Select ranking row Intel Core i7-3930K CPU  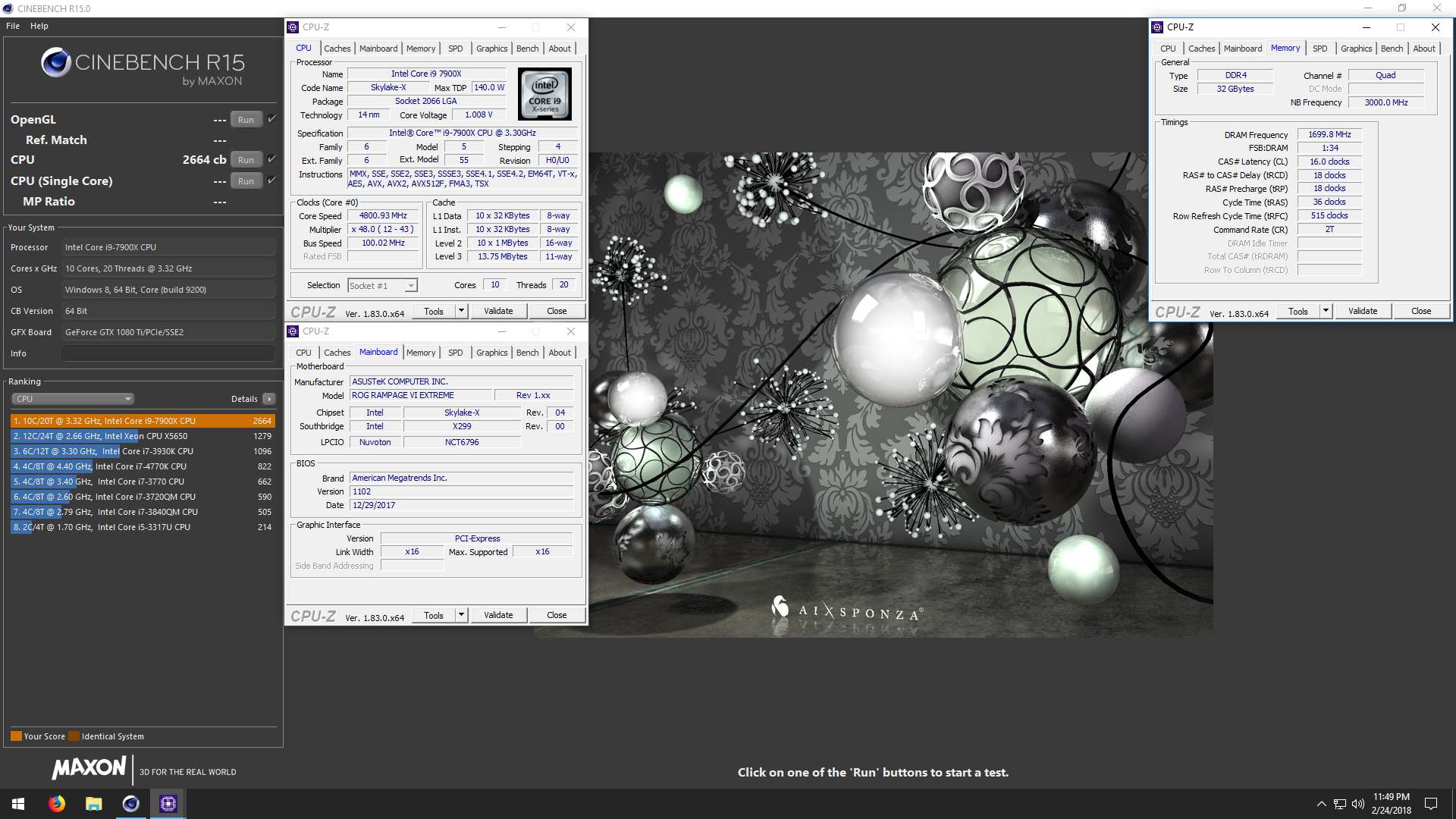coord(143,451)
